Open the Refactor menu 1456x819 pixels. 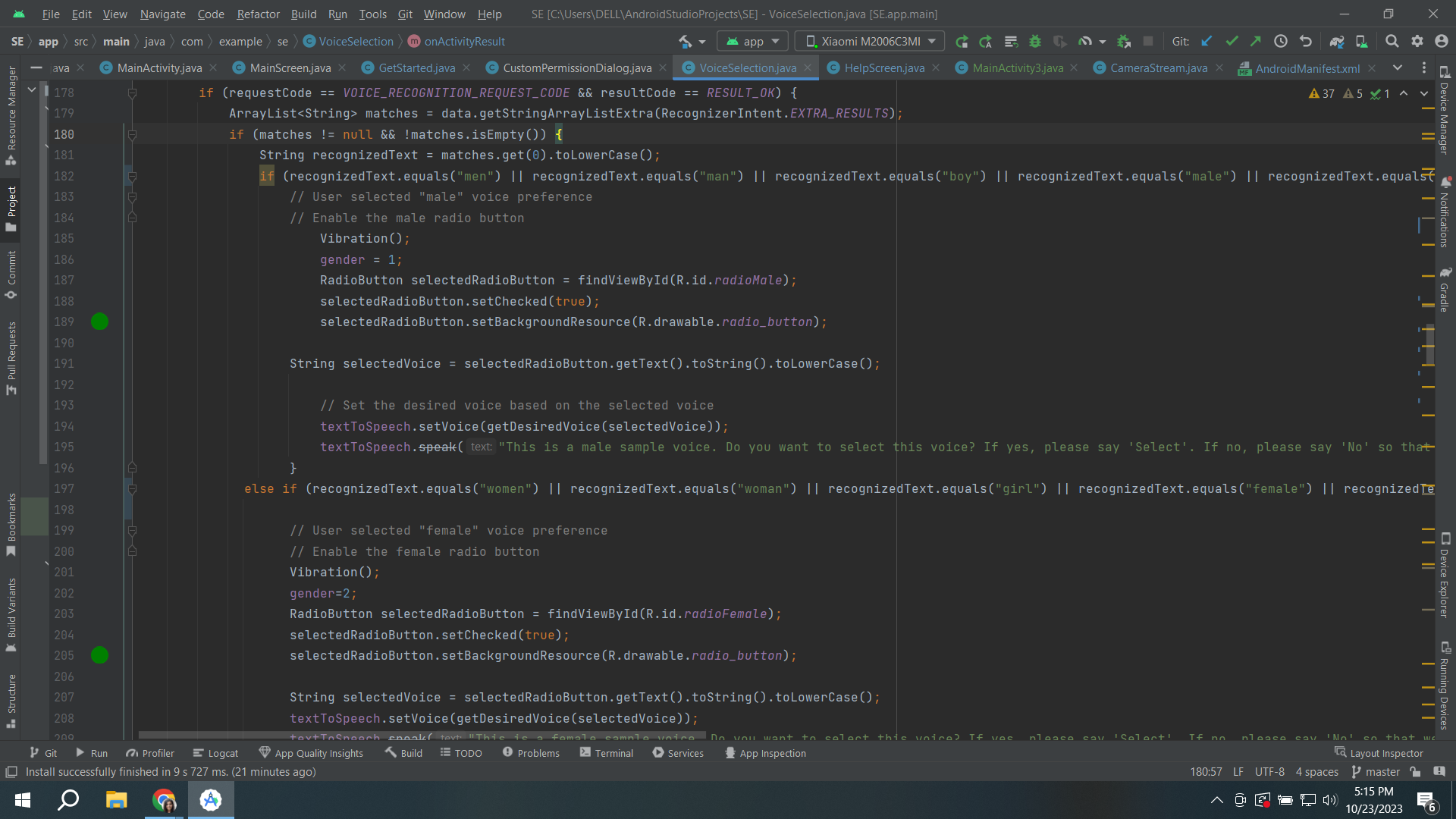(x=258, y=14)
